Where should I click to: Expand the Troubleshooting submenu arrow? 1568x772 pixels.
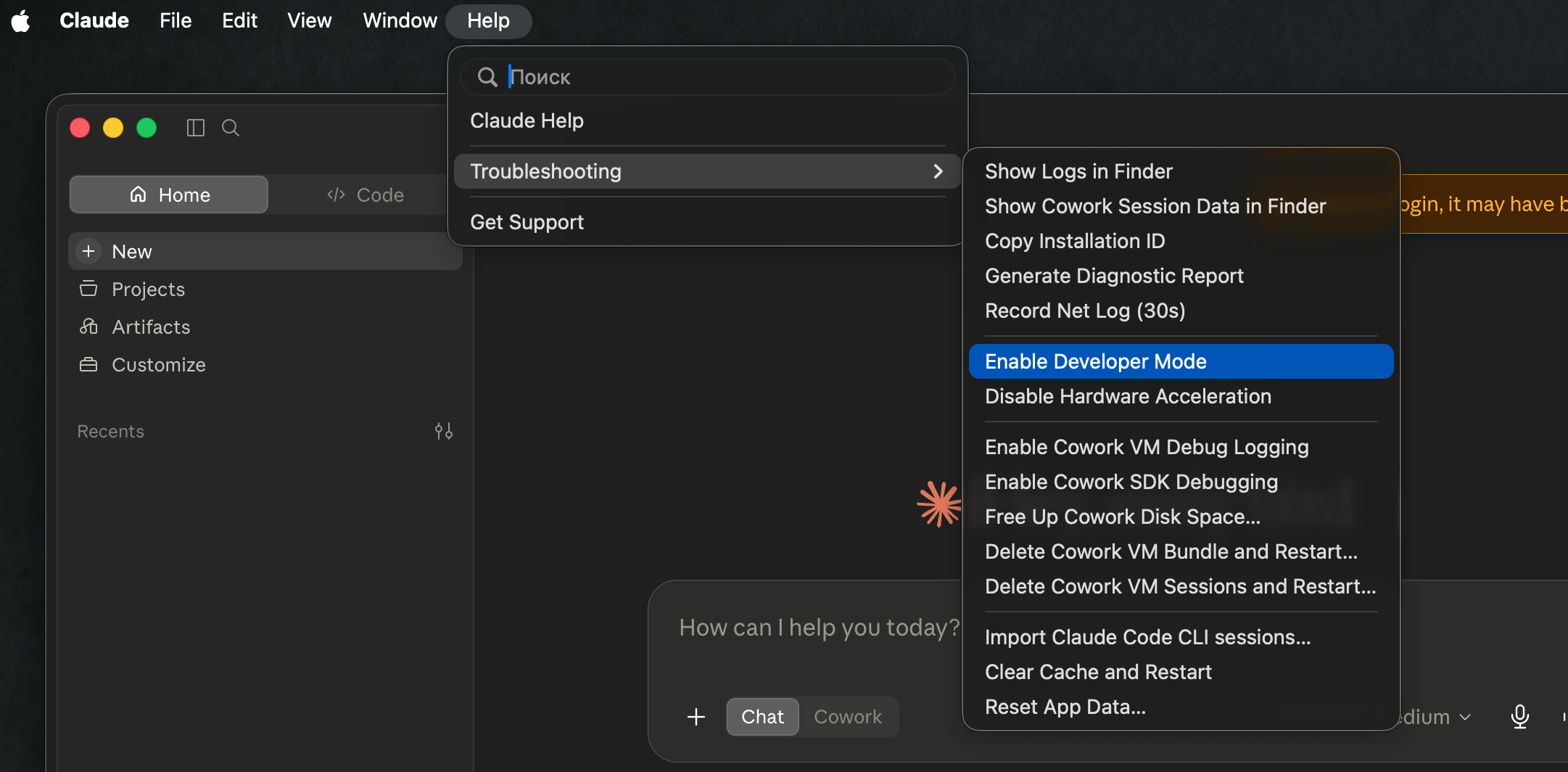[938, 171]
